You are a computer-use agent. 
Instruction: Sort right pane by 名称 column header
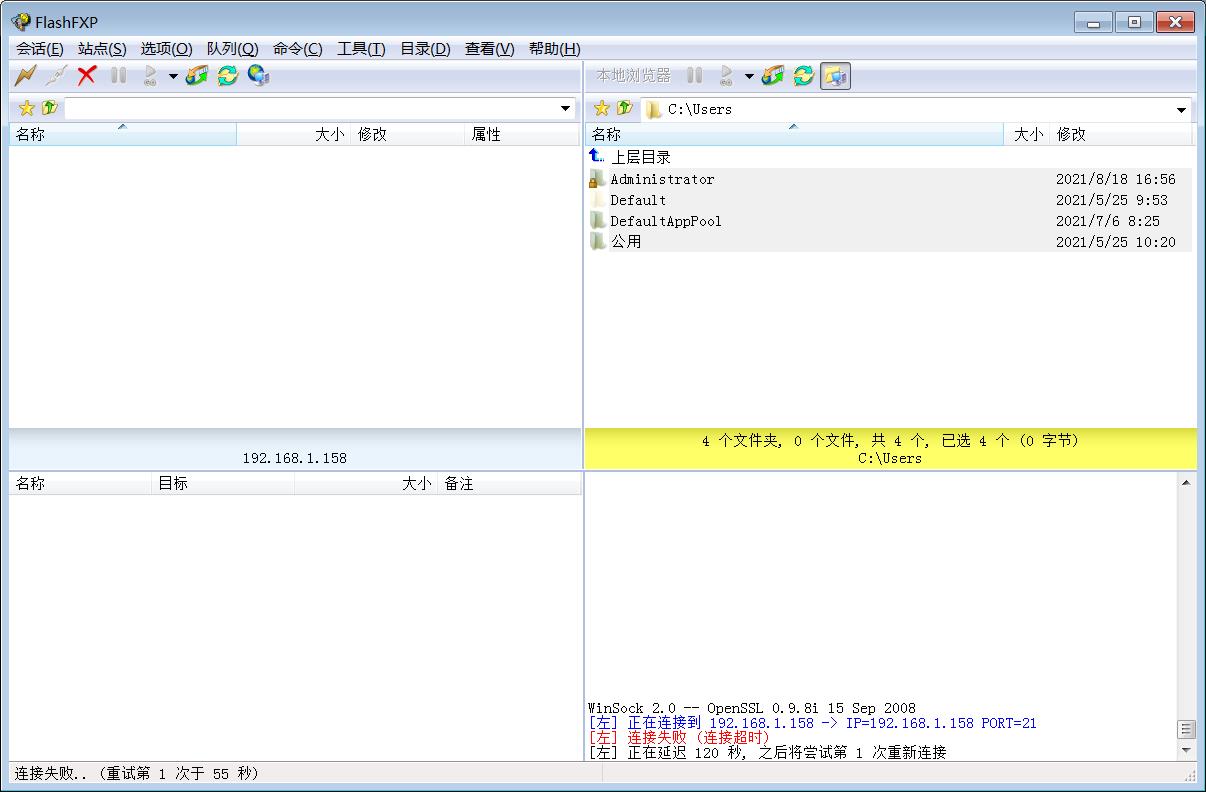pyautogui.click(x=794, y=134)
